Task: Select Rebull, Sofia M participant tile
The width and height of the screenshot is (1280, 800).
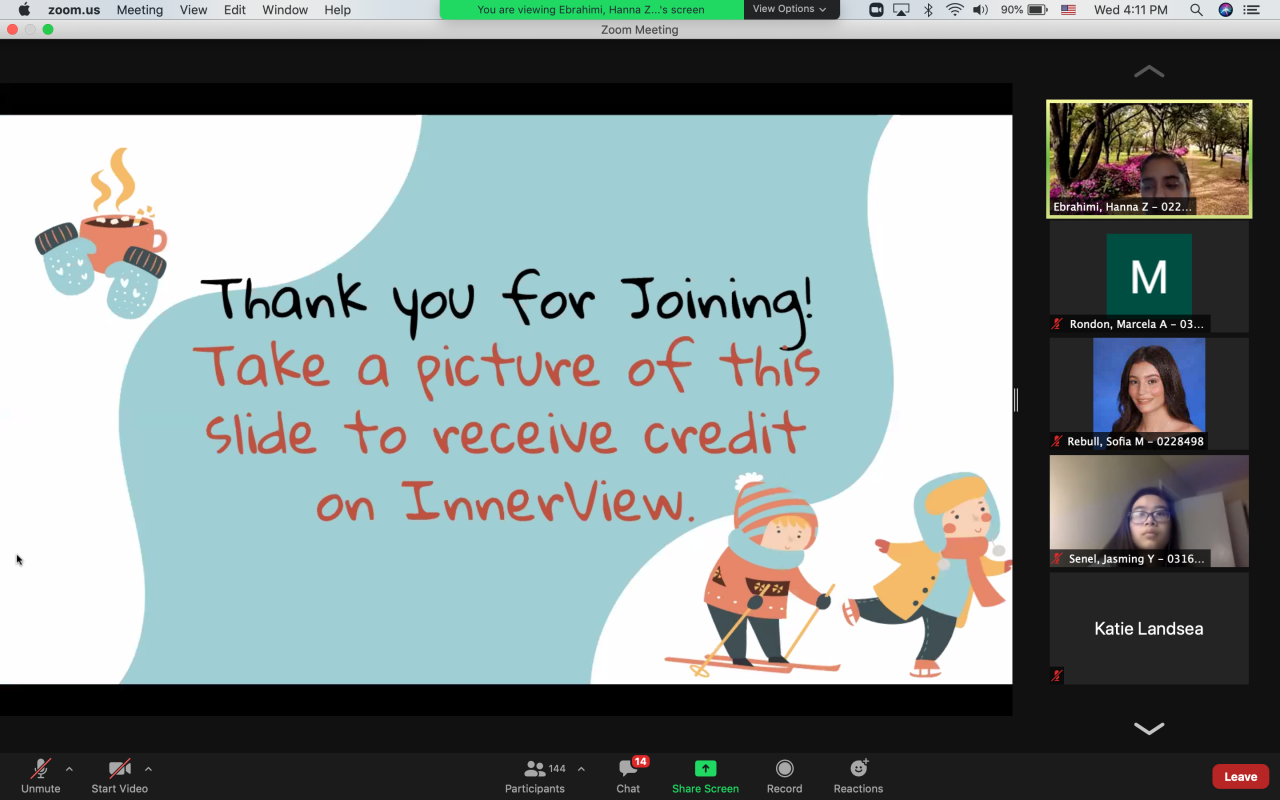Action: (1149, 394)
